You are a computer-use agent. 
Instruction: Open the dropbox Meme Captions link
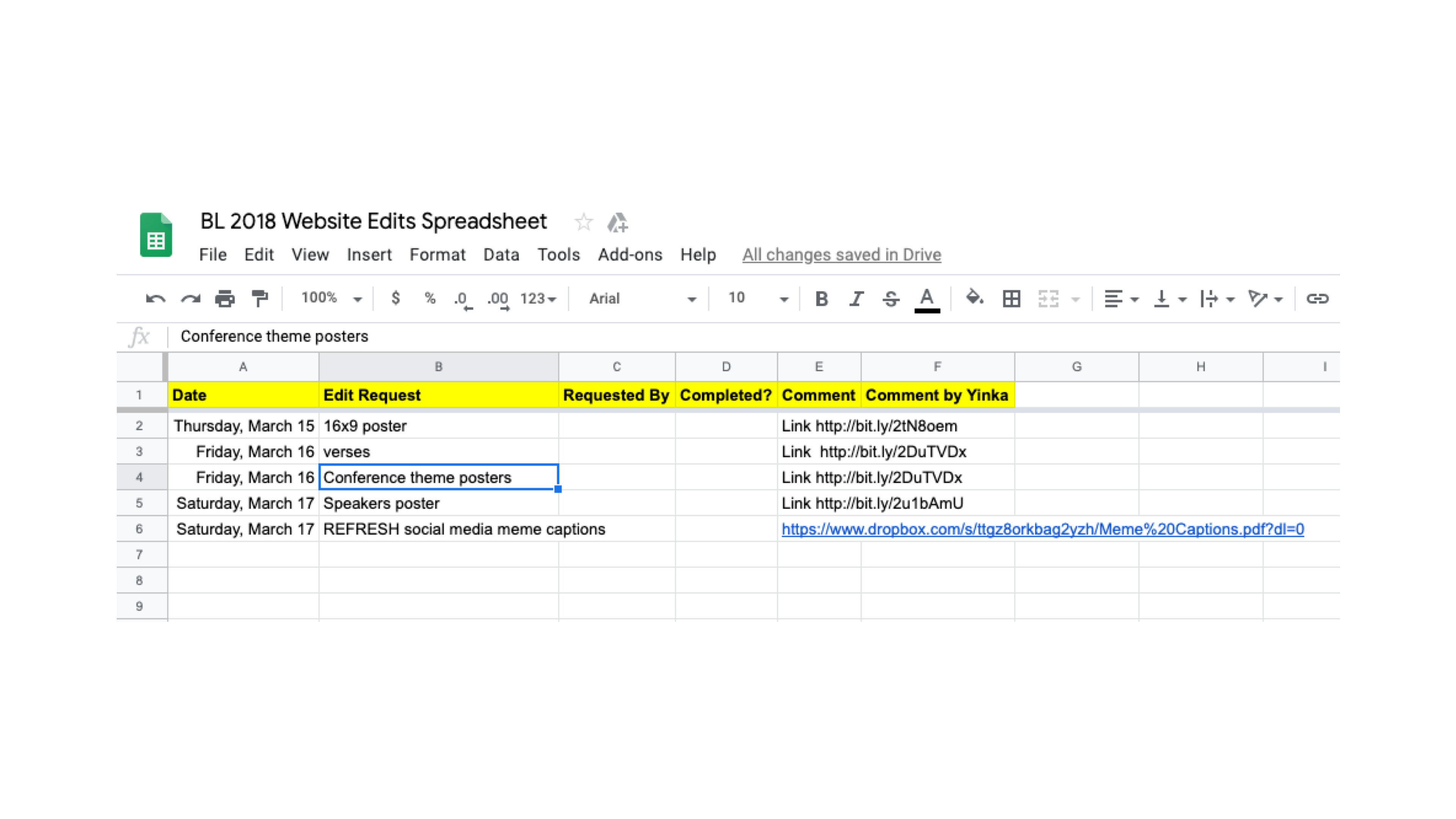1043,529
